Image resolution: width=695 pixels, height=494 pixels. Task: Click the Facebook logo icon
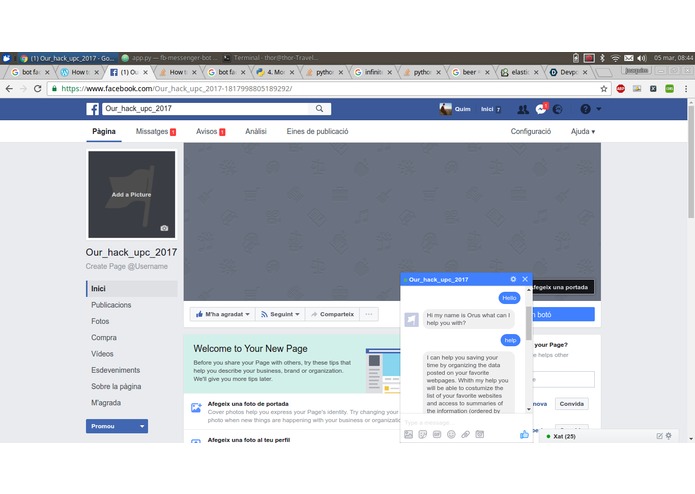click(x=92, y=109)
